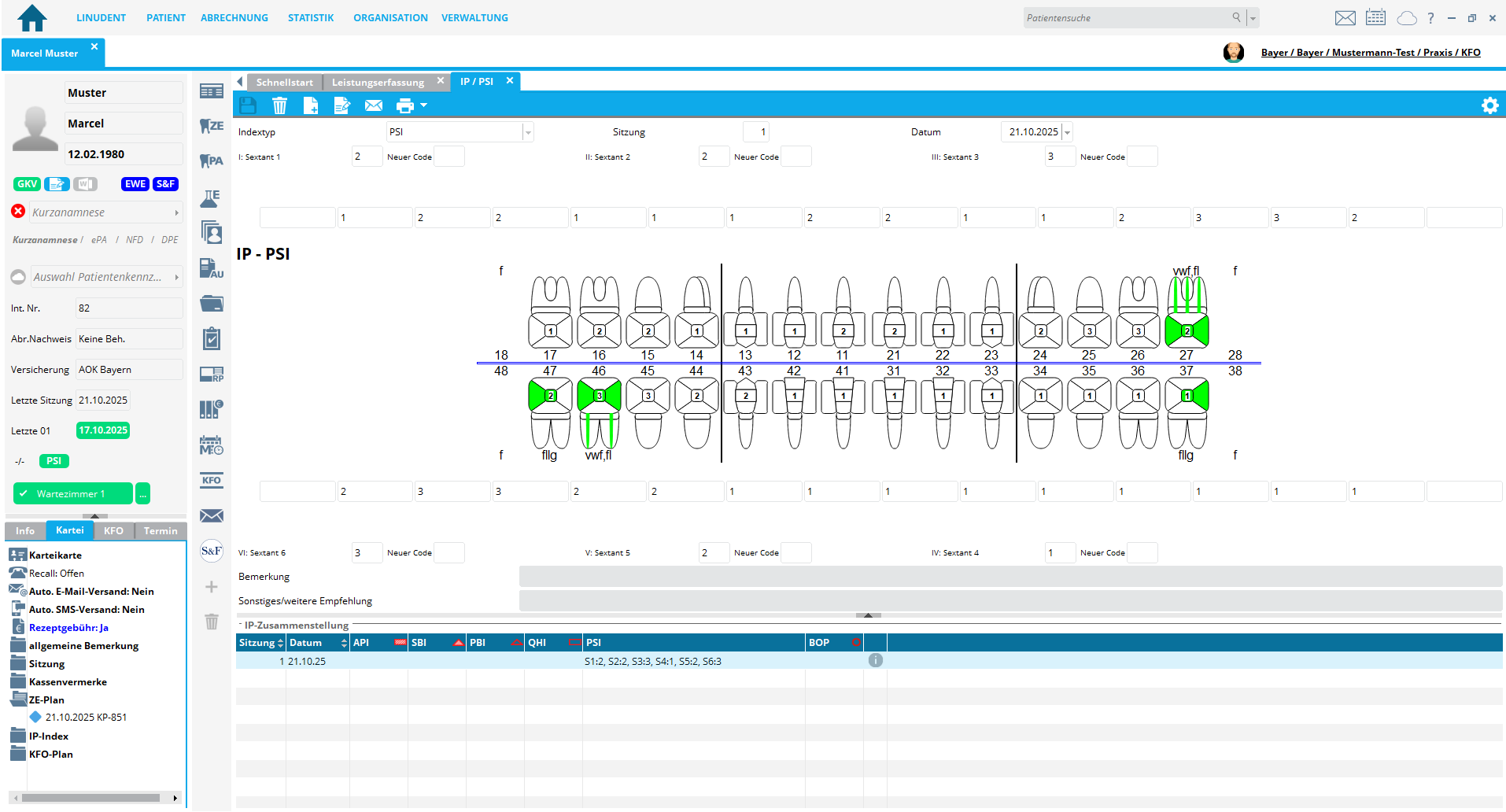
Task: Click the KFO sidebar icon
Action: [x=211, y=480]
